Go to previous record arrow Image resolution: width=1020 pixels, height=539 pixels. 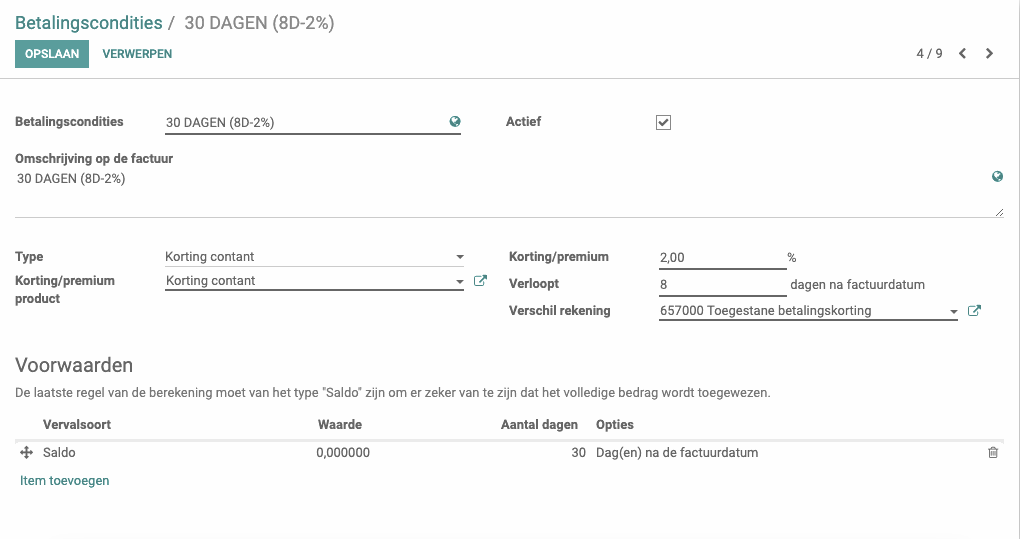[962, 53]
